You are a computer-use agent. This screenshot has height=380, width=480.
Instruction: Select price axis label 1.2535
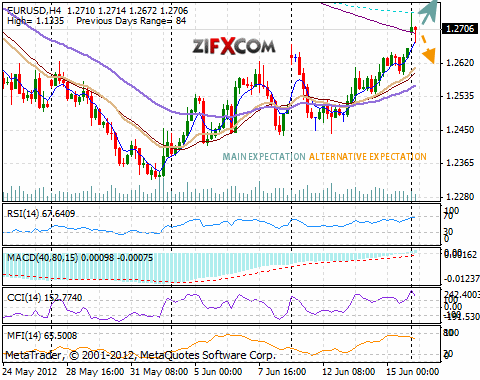click(x=460, y=96)
